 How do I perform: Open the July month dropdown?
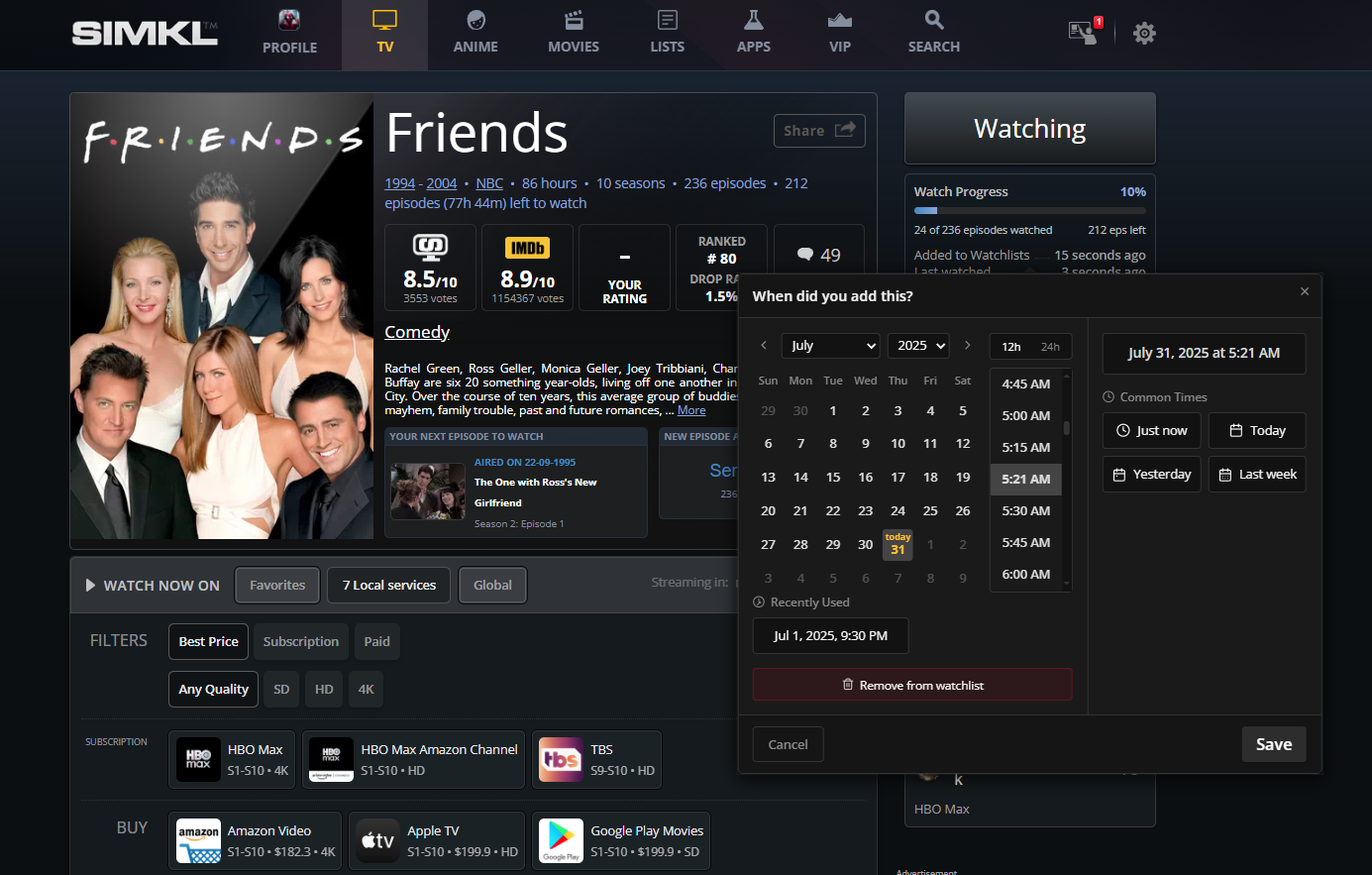point(830,346)
